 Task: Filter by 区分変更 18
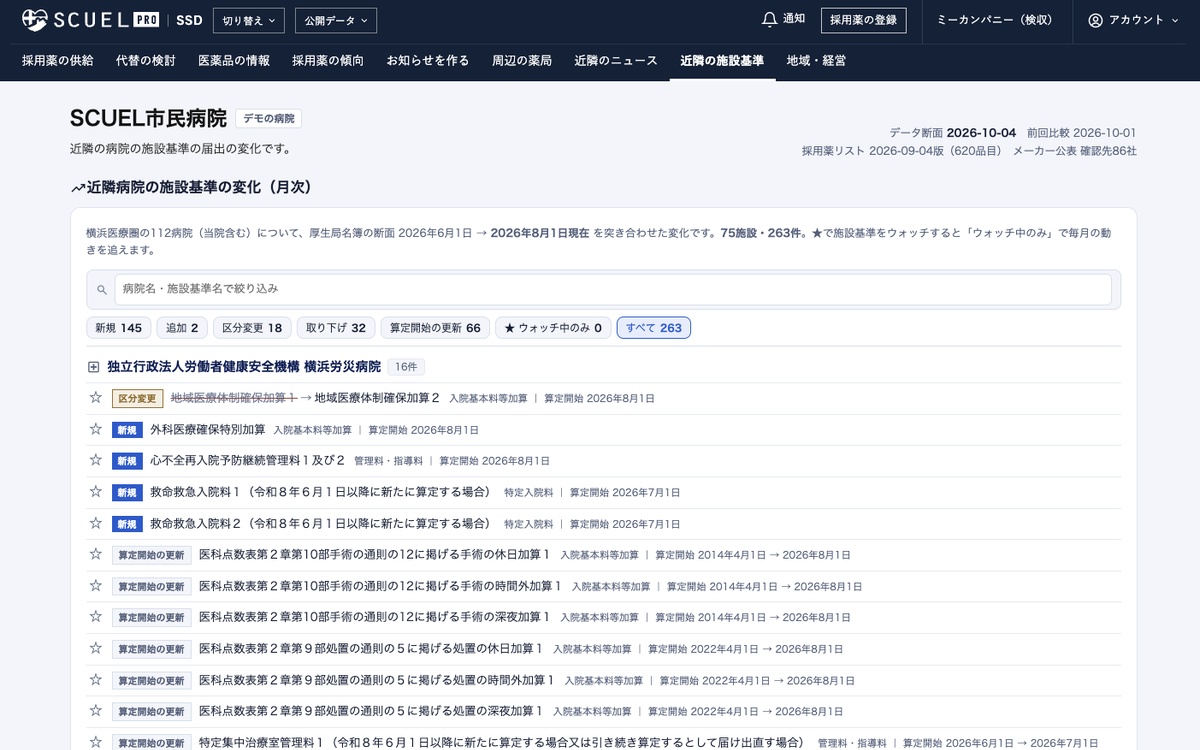click(x=252, y=328)
